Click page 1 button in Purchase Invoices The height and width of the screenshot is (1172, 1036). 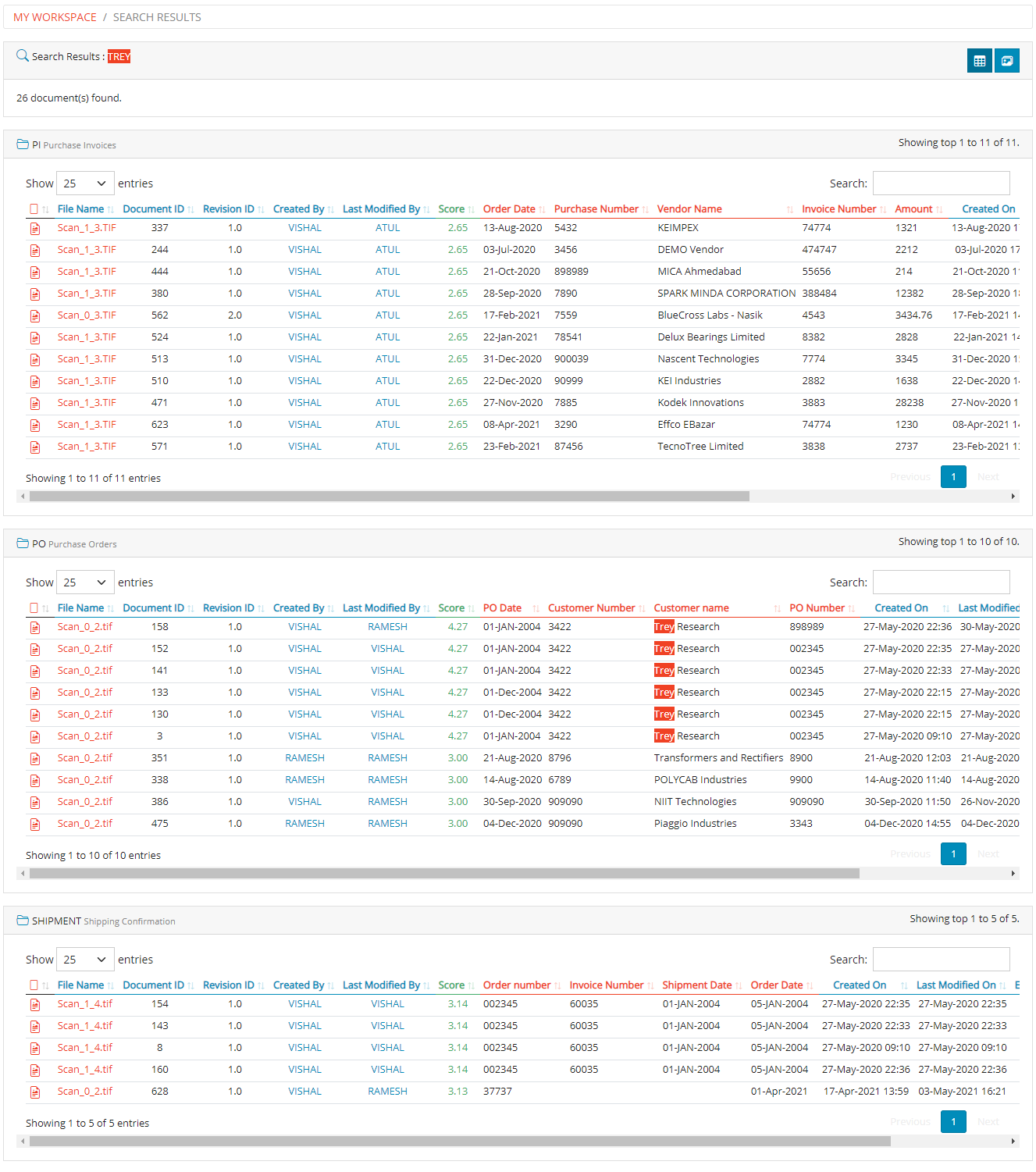click(x=953, y=476)
